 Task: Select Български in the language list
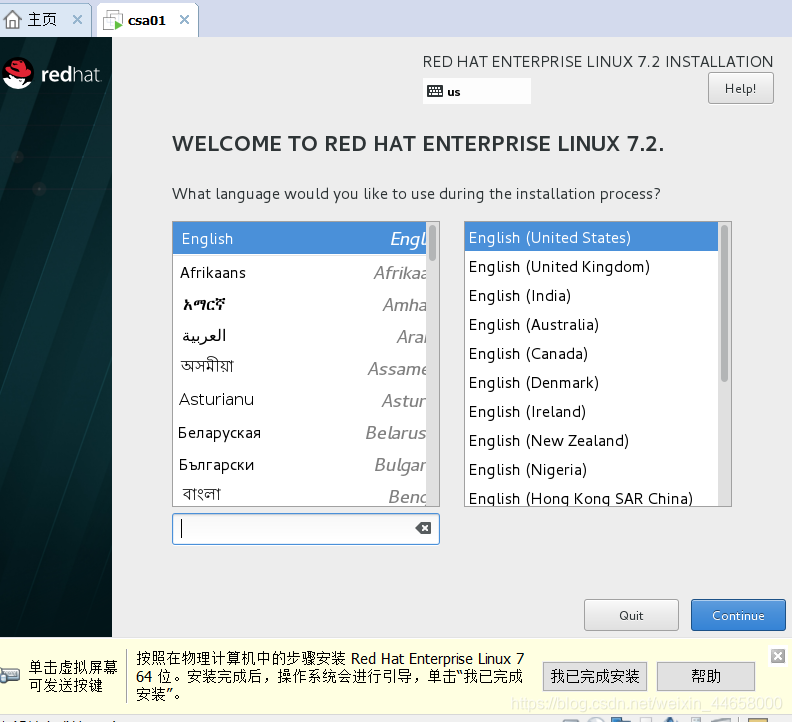click(300, 465)
